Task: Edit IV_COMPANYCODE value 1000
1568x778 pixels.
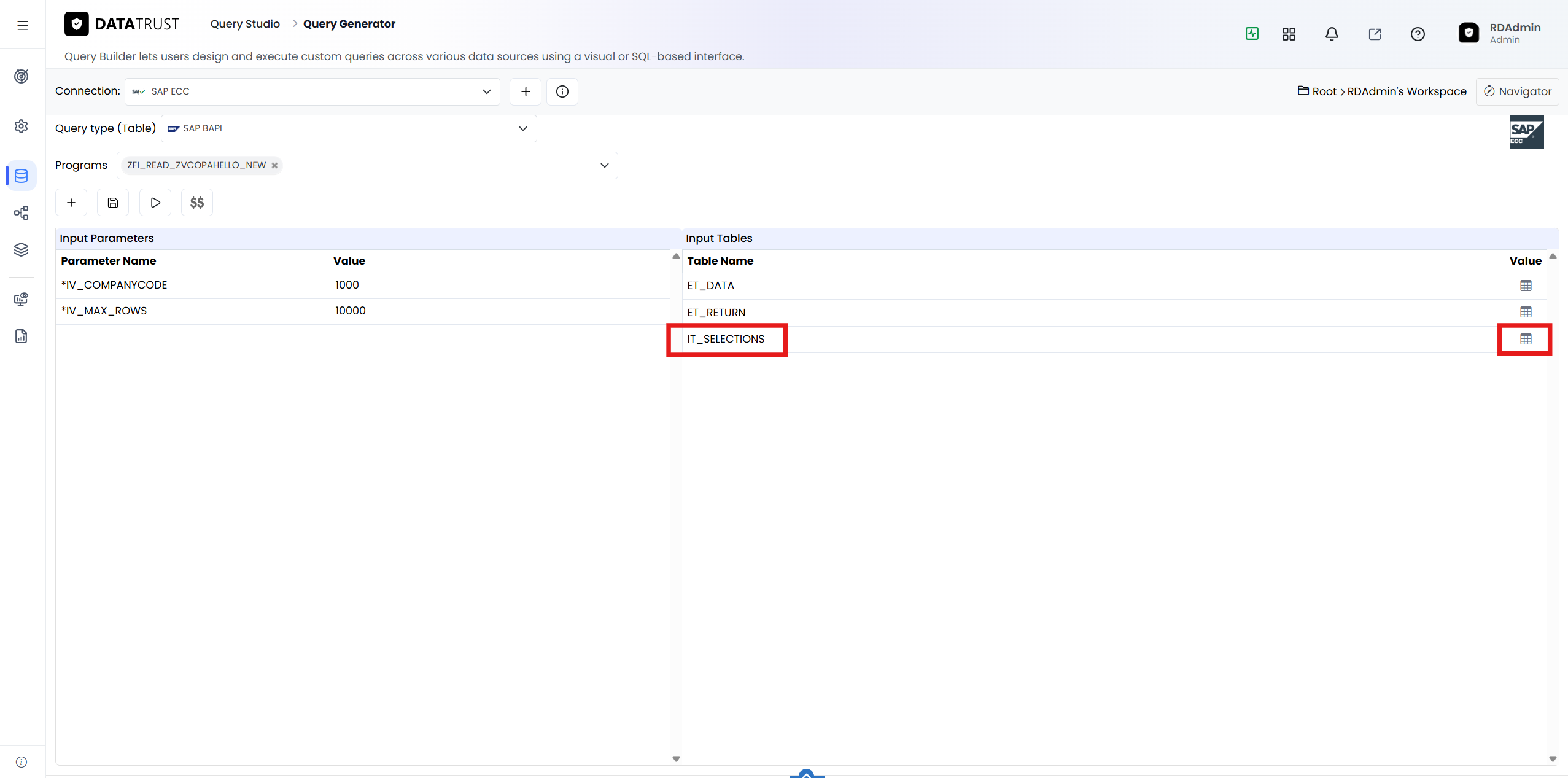Action: tap(499, 285)
